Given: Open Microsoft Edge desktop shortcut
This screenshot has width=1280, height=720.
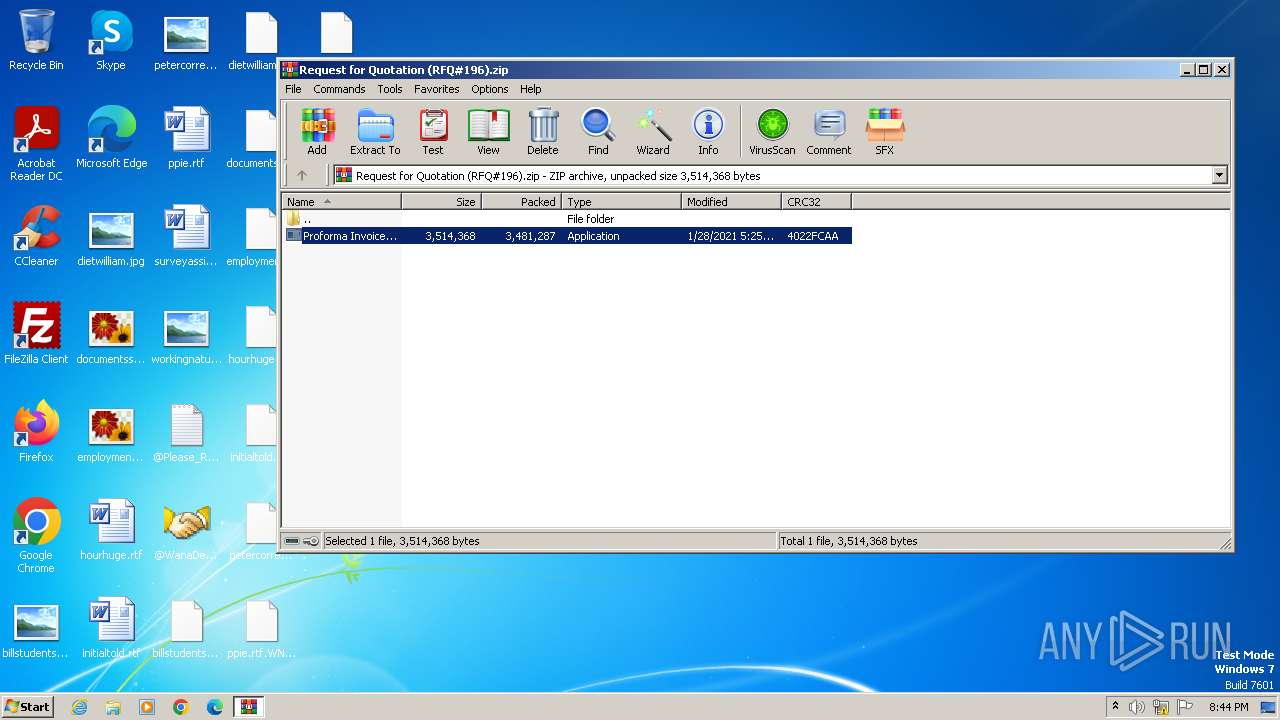Looking at the screenshot, I should [x=111, y=139].
